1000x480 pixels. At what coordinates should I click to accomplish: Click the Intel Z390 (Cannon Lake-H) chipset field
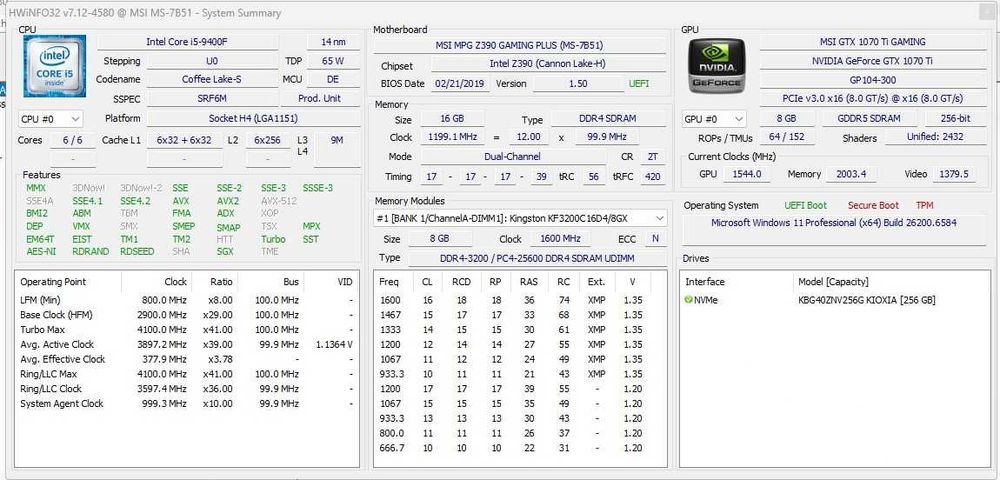(x=548, y=64)
